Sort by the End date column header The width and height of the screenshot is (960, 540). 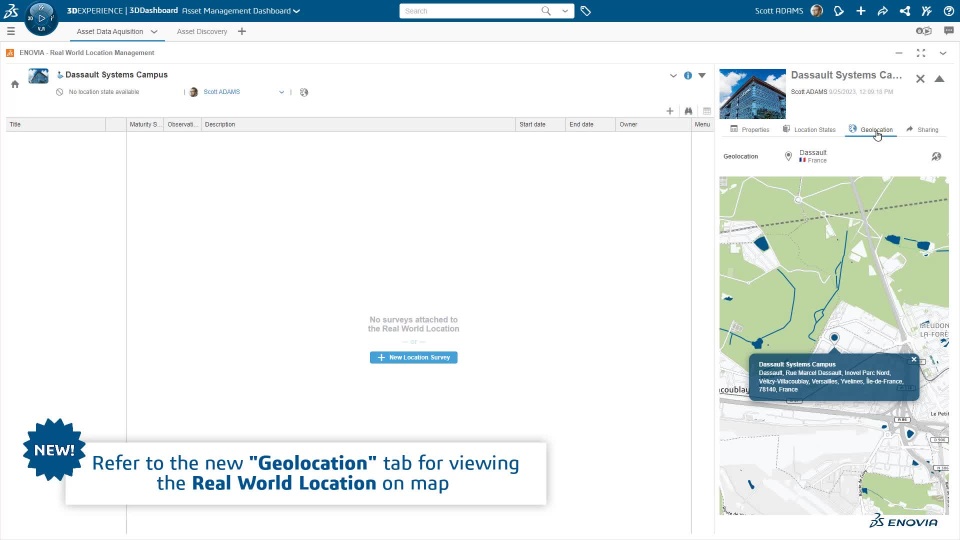coord(590,124)
